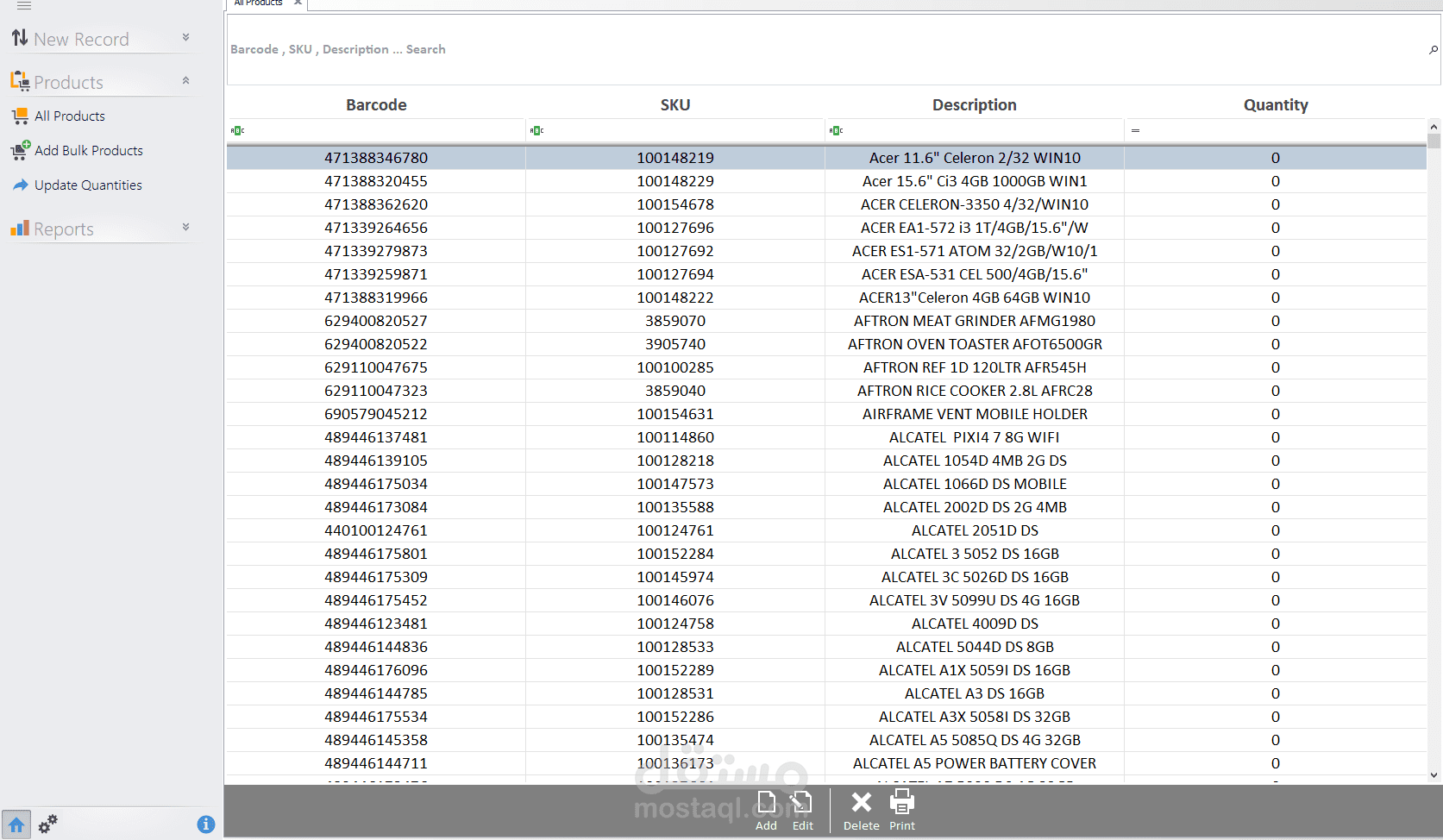
Task: Sort by the Description column header
Action: click(975, 104)
